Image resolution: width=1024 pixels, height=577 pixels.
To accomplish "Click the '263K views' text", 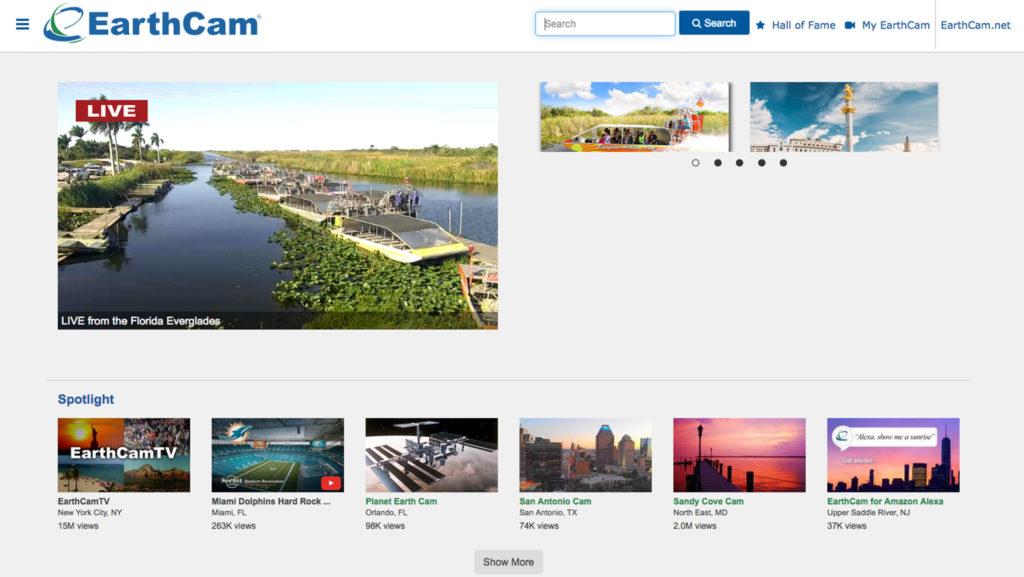I will pyautogui.click(x=234, y=525).
